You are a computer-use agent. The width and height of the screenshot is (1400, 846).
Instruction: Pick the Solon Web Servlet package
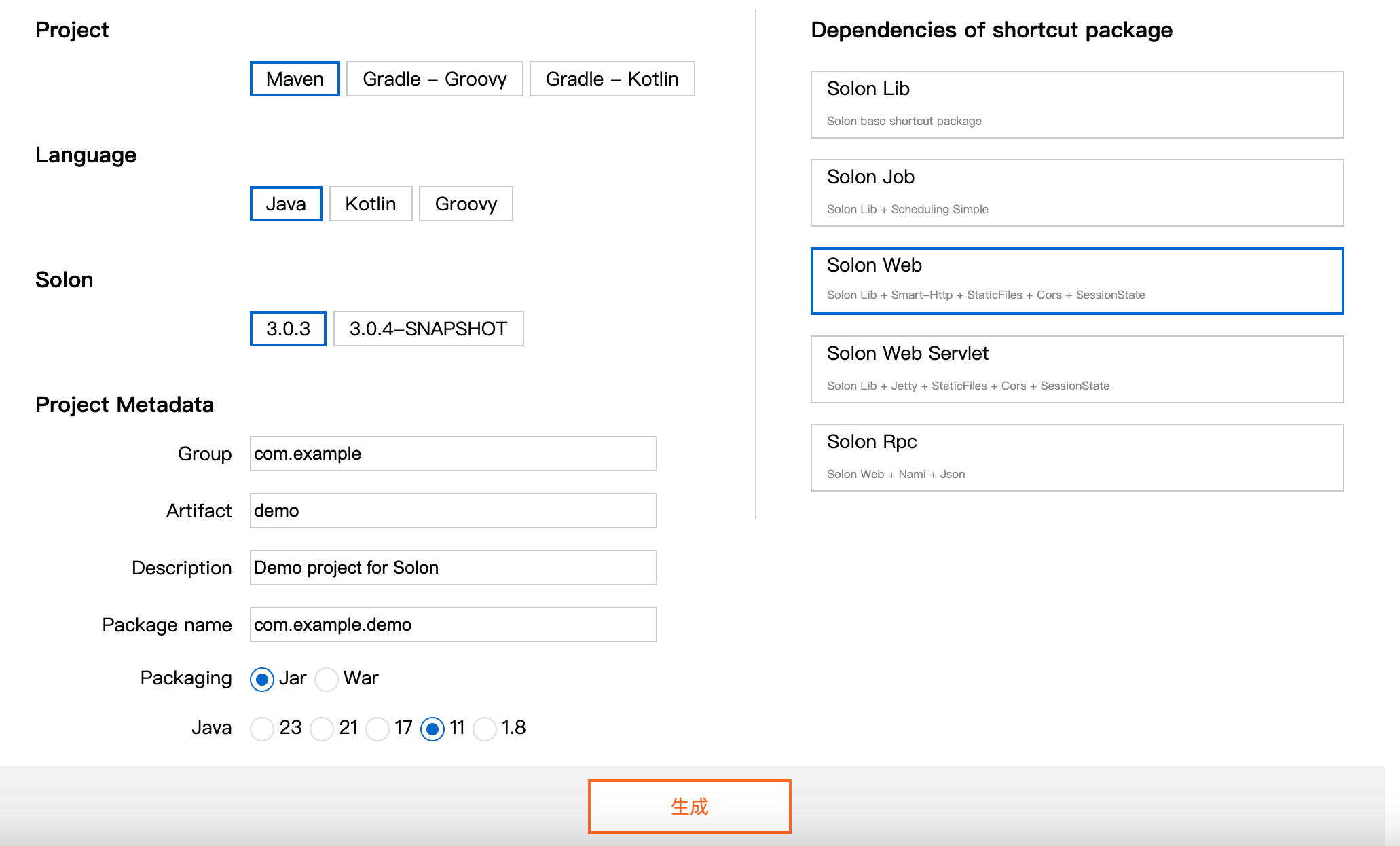pyautogui.click(x=1077, y=369)
